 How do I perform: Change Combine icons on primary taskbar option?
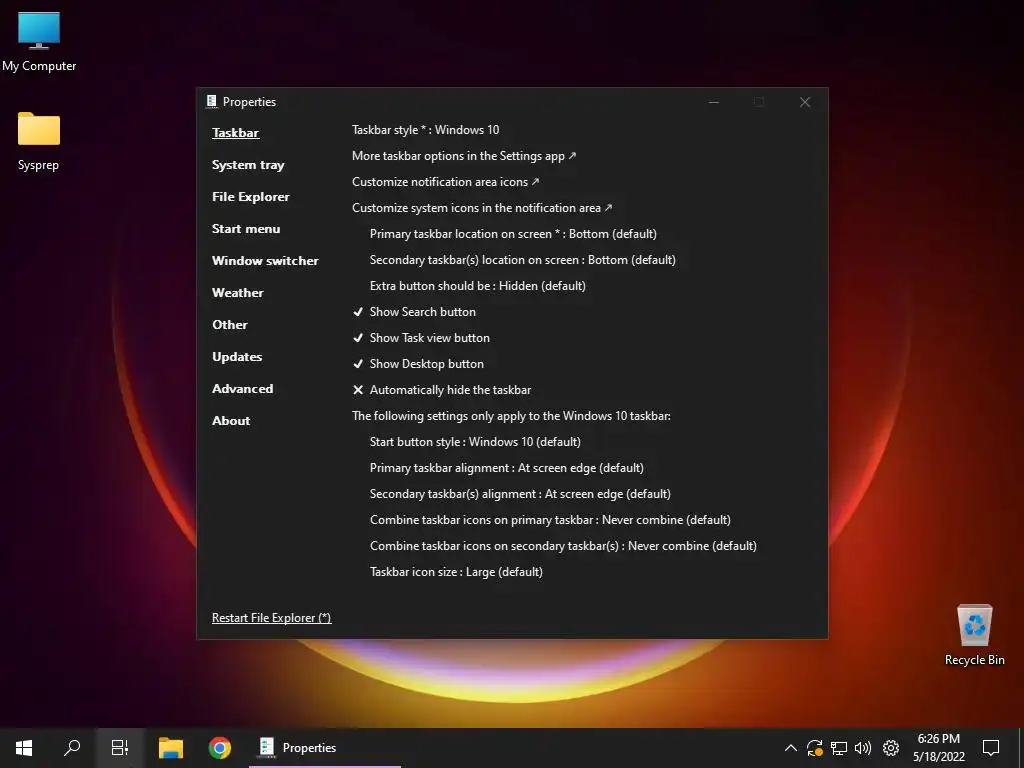550,520
